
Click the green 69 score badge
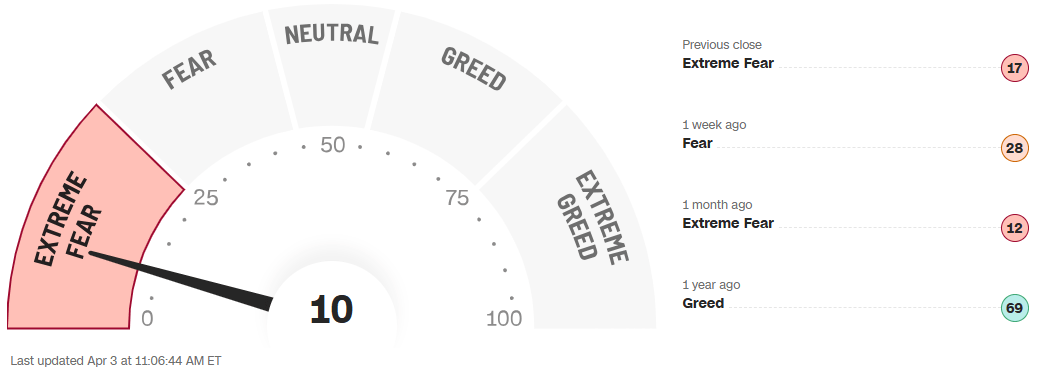coord(1014,309)
